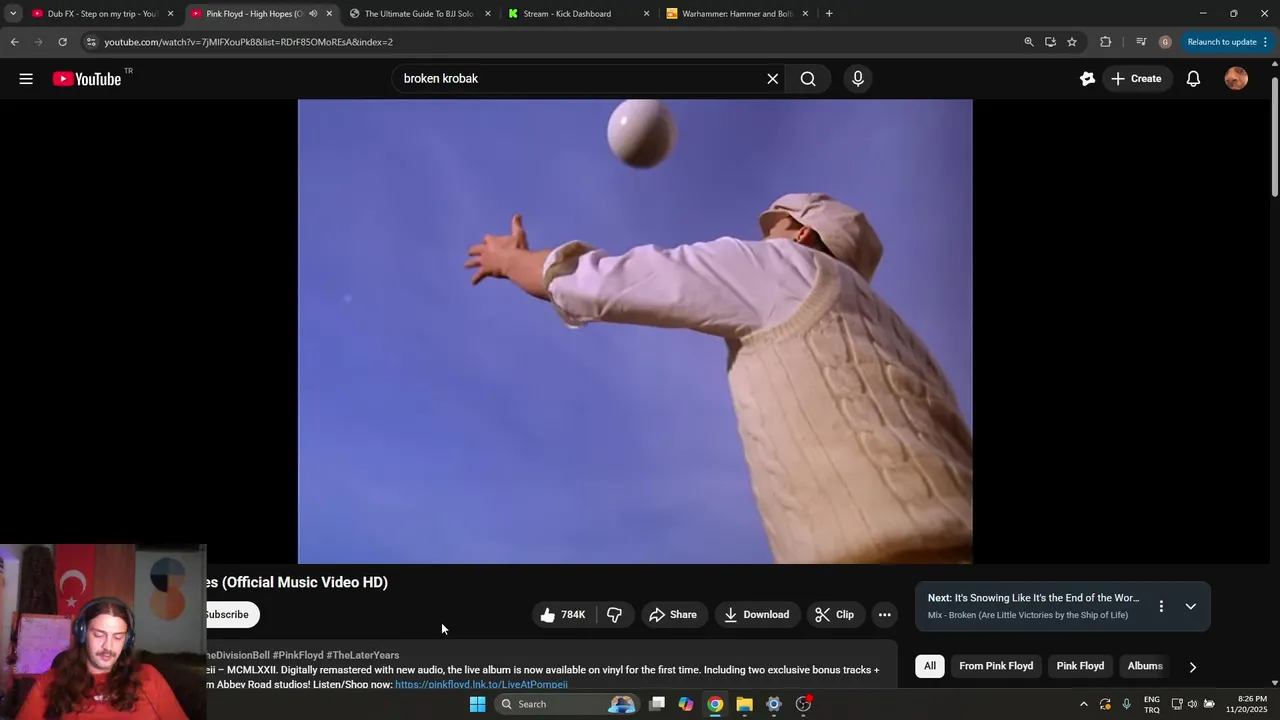
Task: Install the app via the address bar icon
Action: point(1050,42)
